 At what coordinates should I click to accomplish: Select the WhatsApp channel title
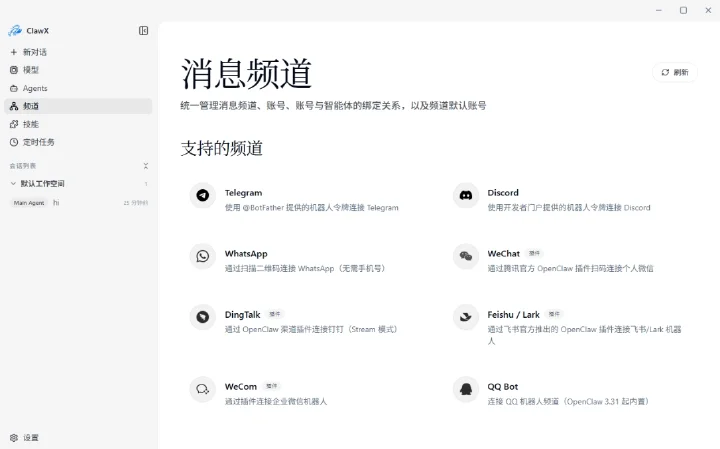click(246, 254)
